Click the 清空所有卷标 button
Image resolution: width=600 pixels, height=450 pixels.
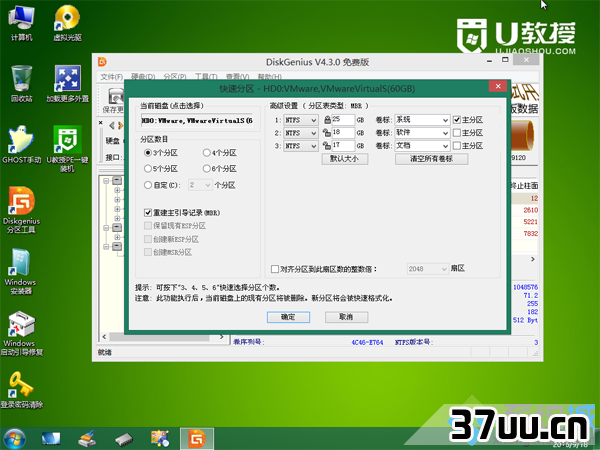pos(431,159)
